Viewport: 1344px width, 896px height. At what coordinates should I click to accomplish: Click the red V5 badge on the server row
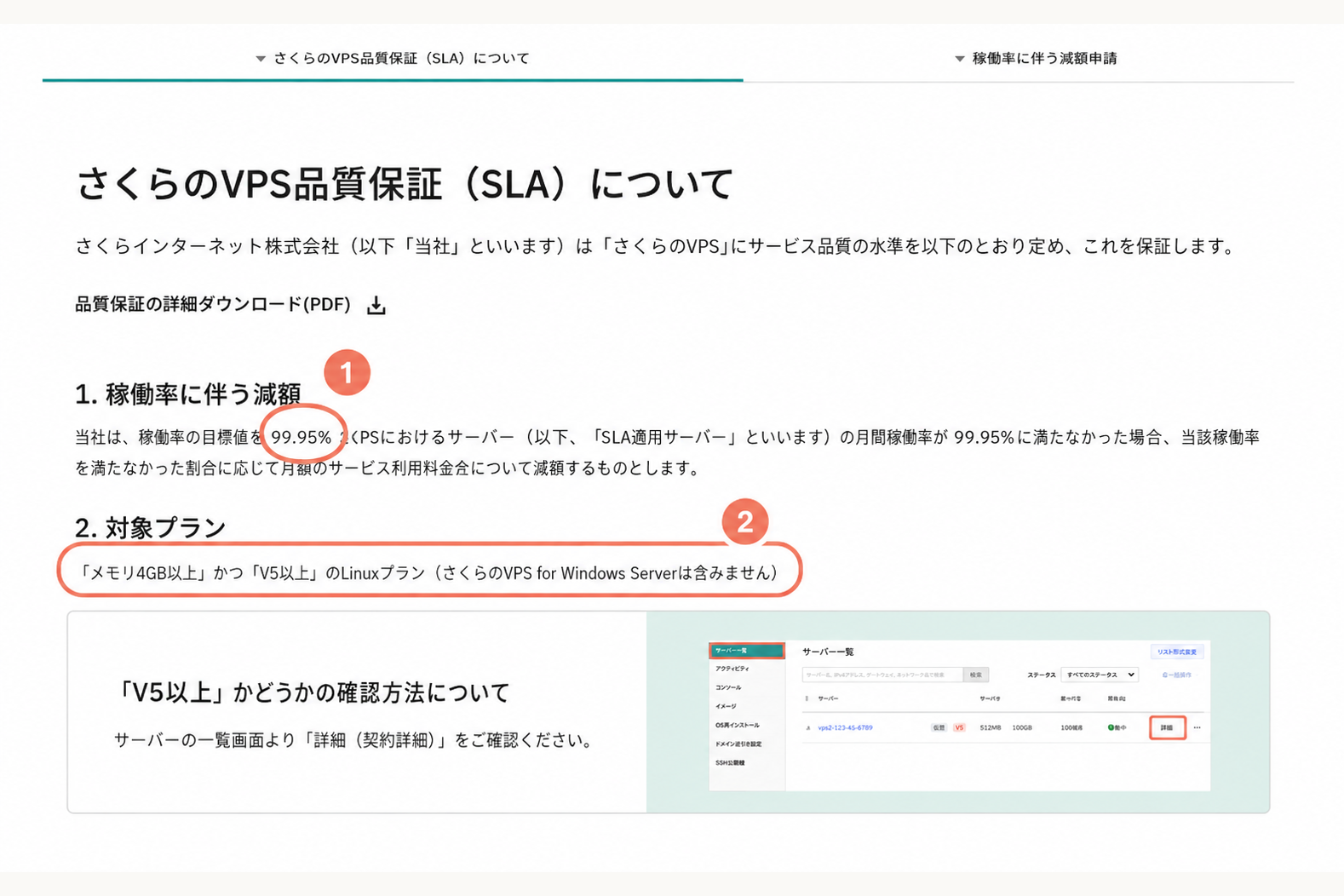tap(959, 727)
